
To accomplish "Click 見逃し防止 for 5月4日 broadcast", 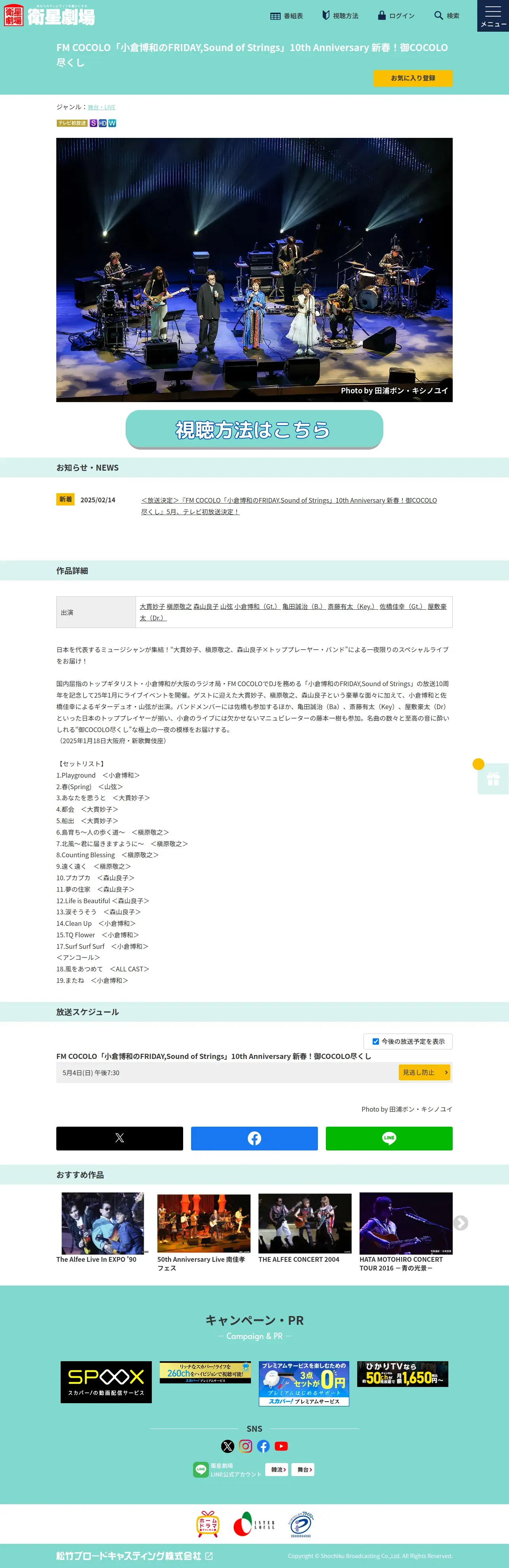I will pos(425,1072).
